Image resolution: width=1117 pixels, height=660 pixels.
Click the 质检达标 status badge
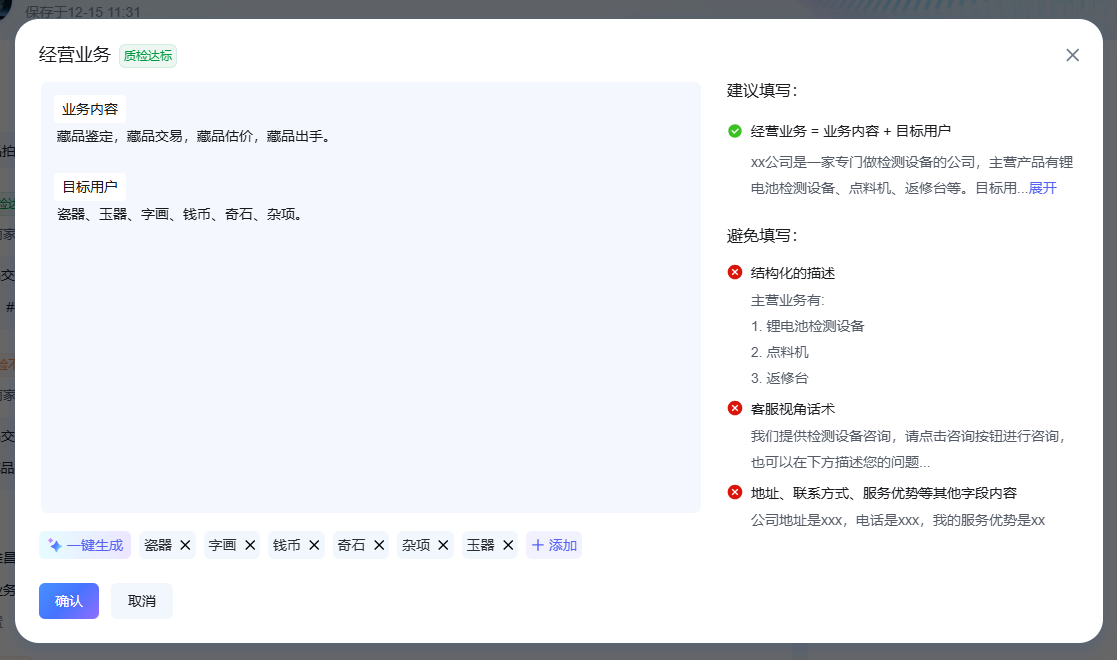click(148, 56)
